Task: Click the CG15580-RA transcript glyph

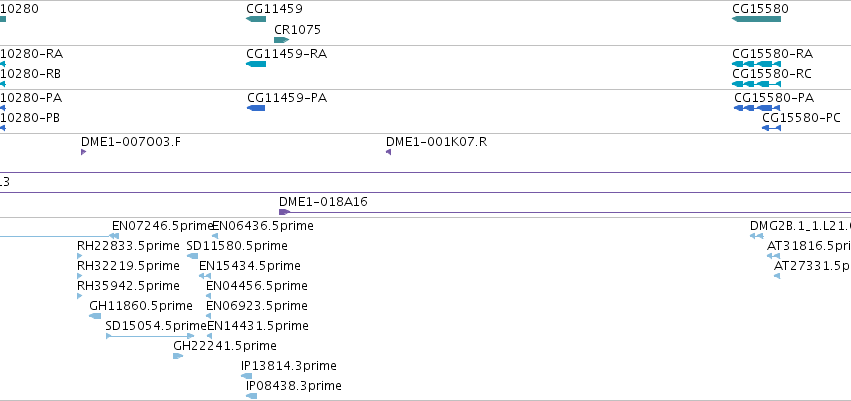Action: [757, 64]
